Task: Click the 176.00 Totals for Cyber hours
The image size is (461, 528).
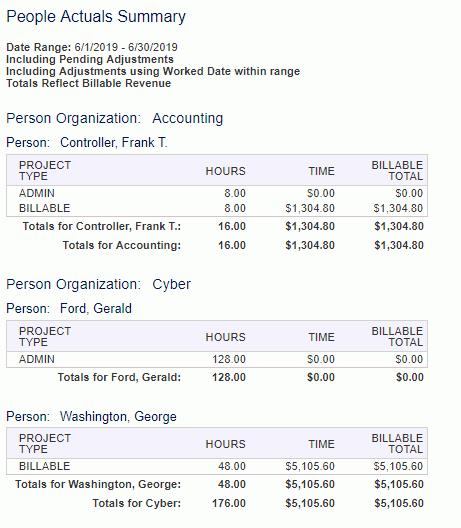Action: (229, 503)
